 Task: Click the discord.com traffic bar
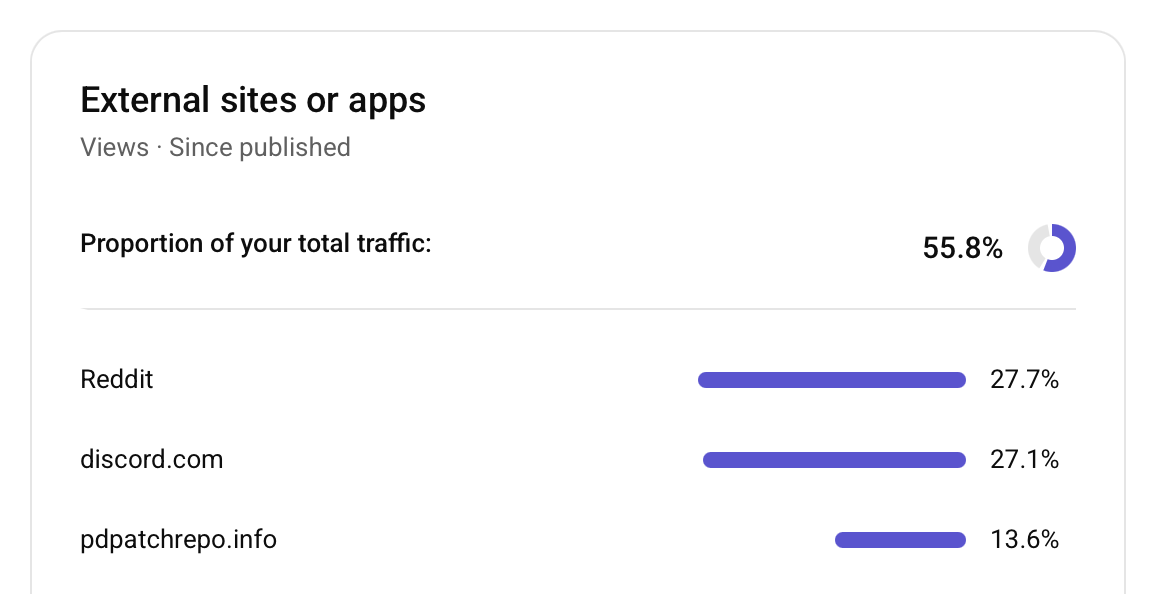[834, 460]
